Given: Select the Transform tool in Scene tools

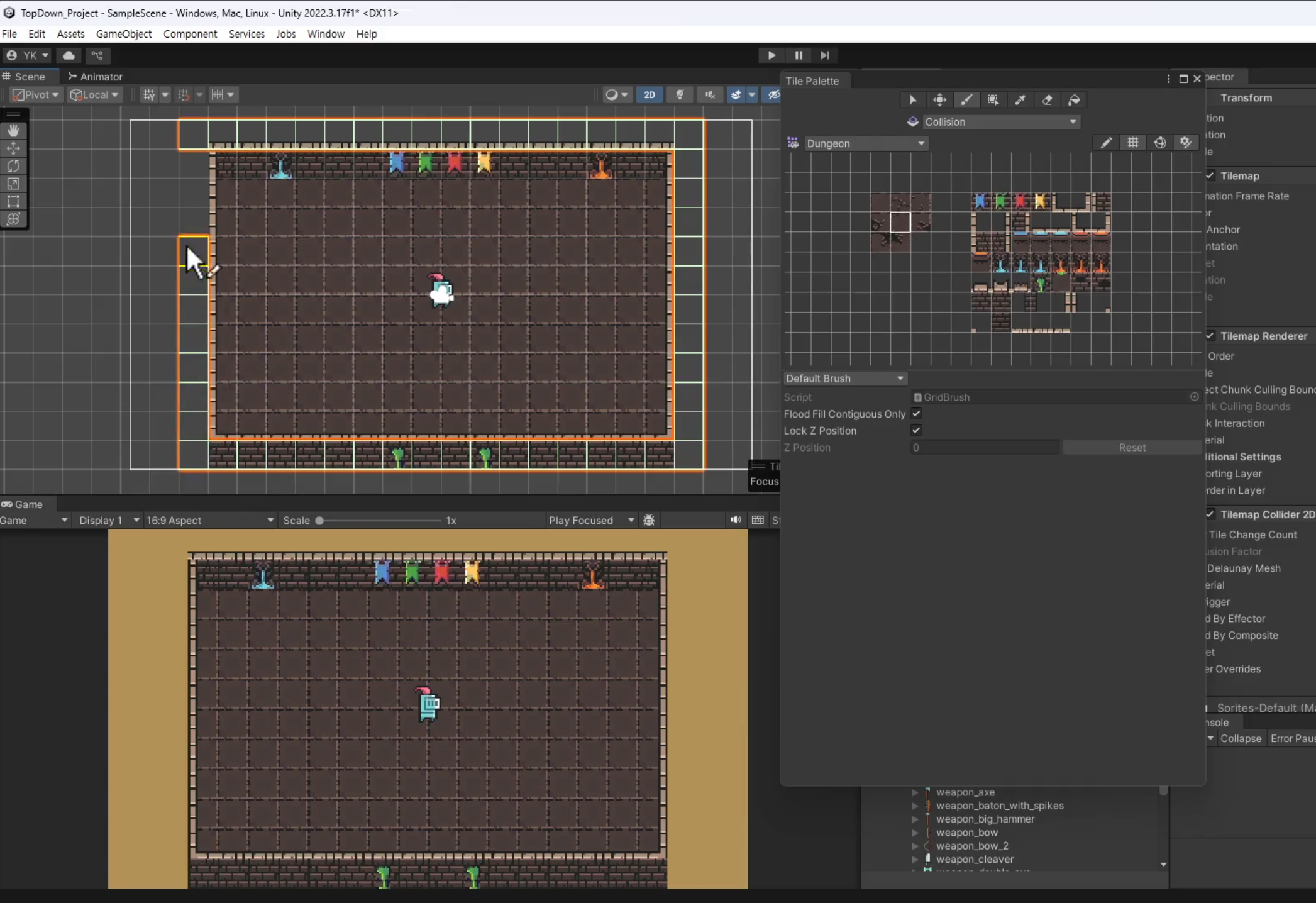Looking at the screenshot, I should point(13,219).
